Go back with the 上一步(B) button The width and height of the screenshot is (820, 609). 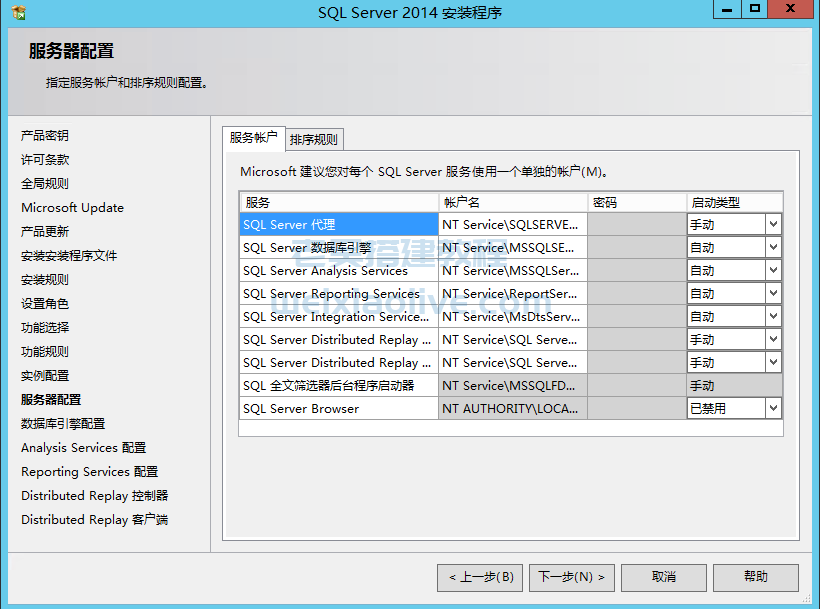coord(480,577)
